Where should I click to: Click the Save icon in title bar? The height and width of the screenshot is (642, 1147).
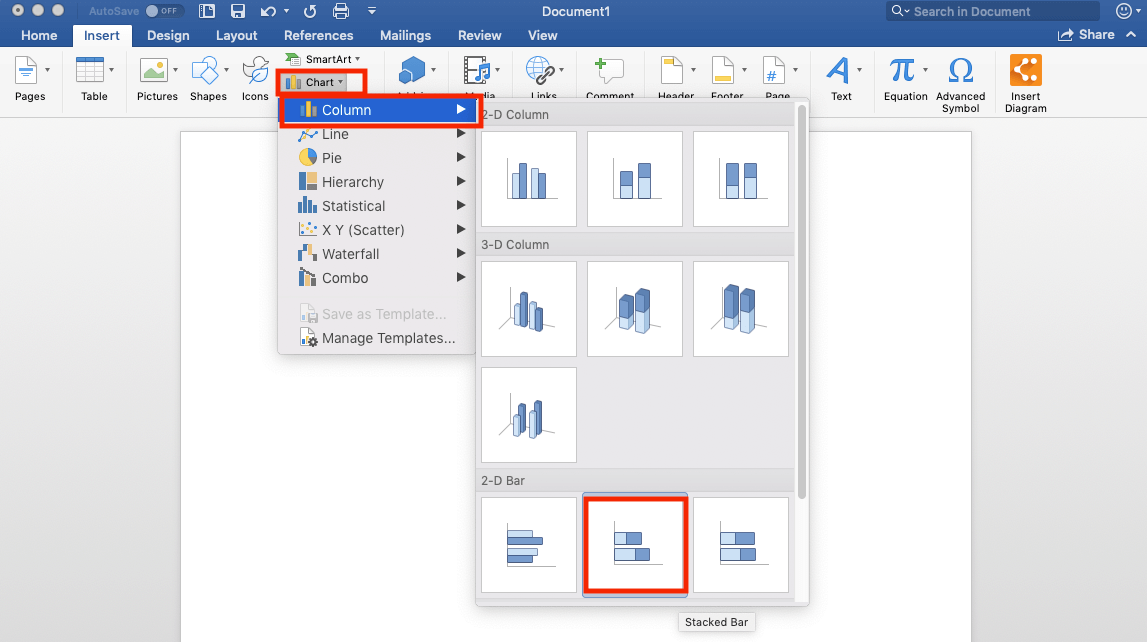[238, 11]
